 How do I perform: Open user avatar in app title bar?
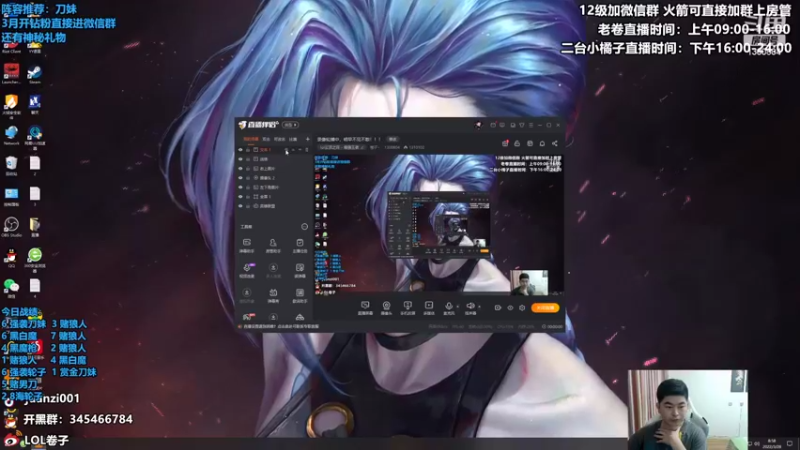[x=478, y=125]
